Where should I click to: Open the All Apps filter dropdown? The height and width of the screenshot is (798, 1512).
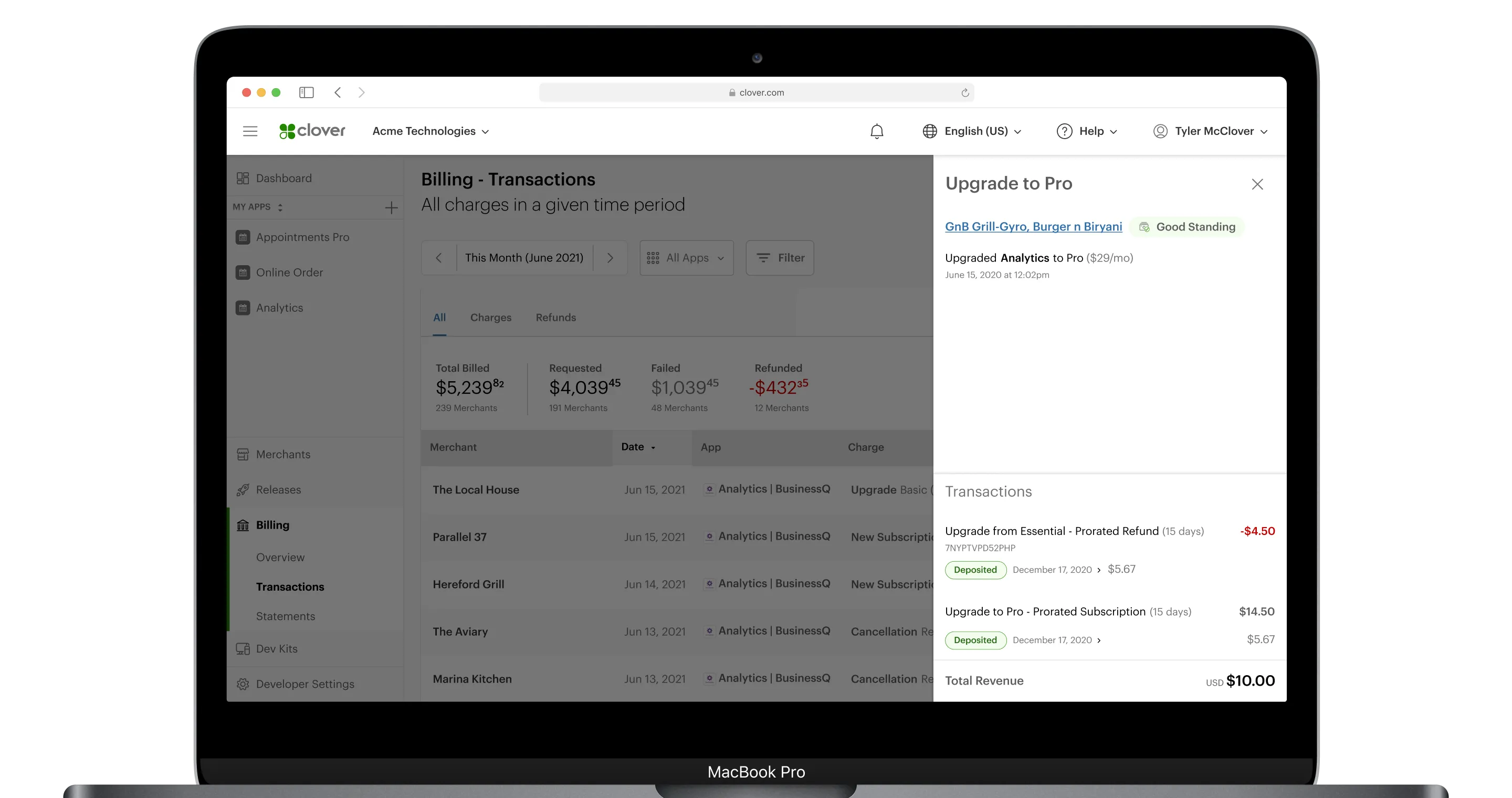pos(686,258)
